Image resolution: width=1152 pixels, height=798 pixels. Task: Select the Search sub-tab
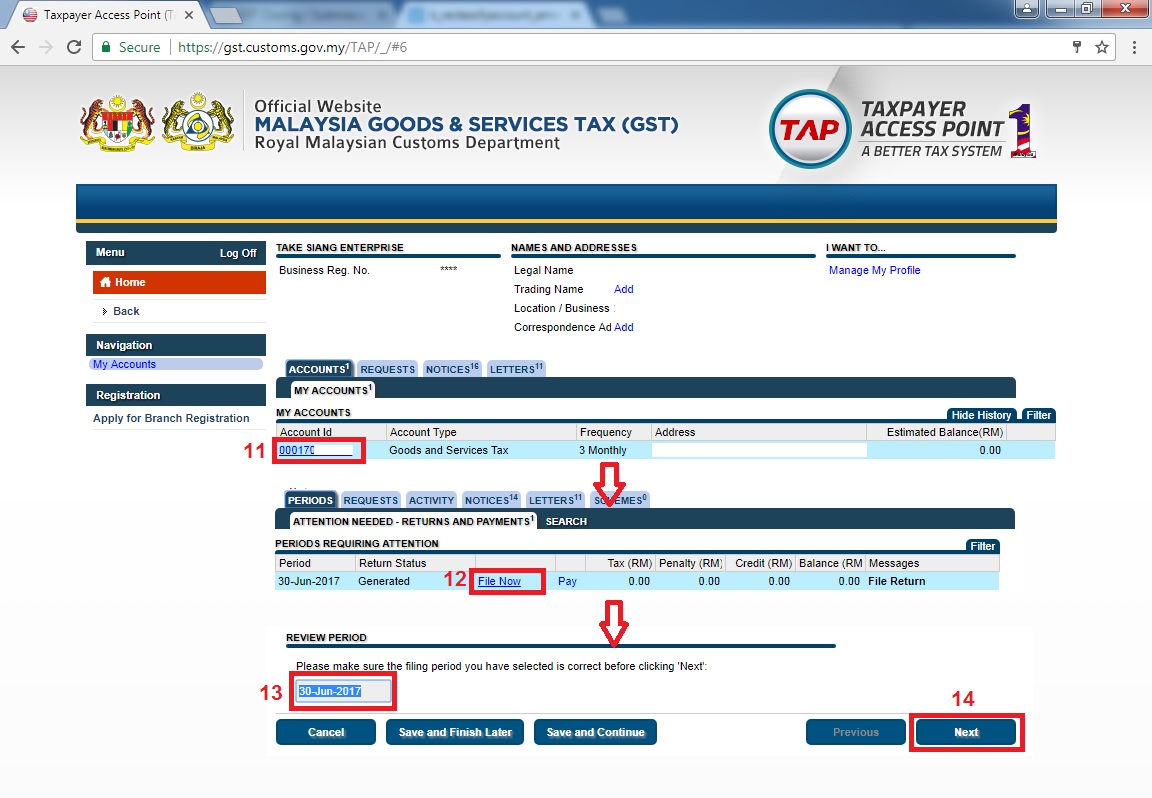[x=566, y=521]
